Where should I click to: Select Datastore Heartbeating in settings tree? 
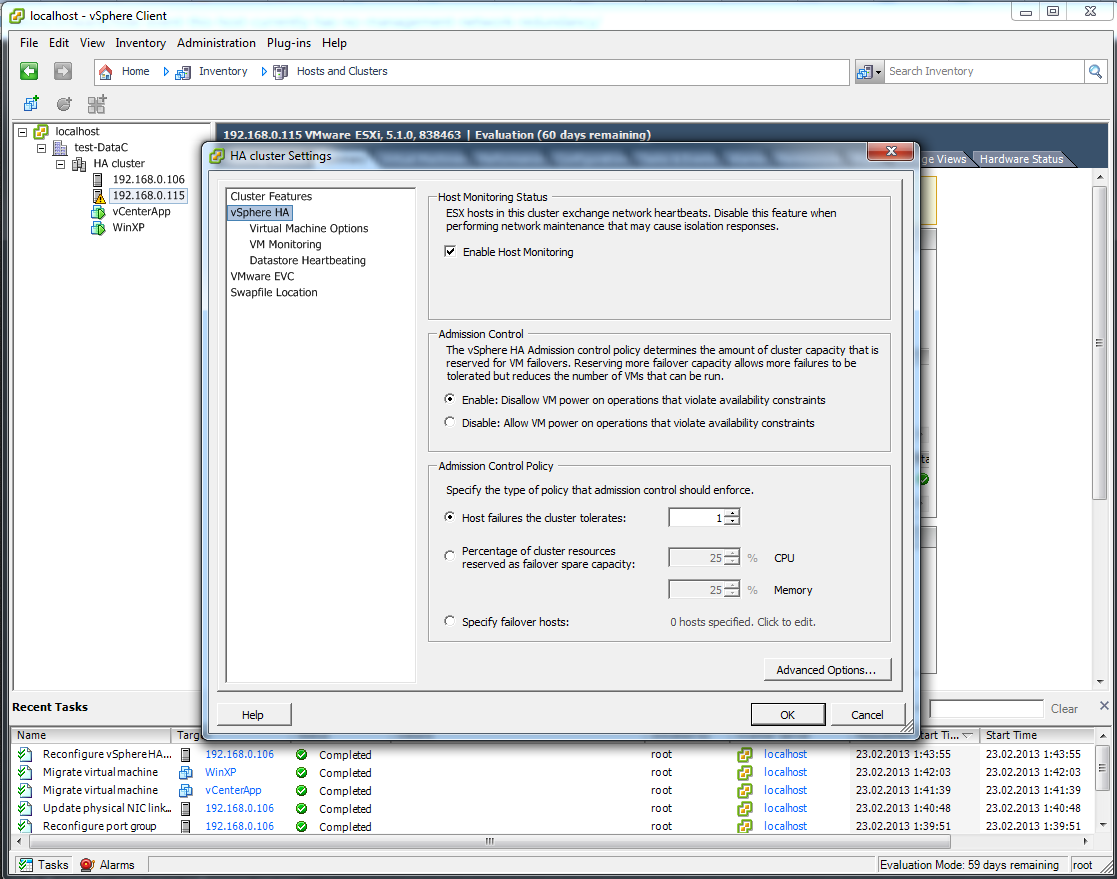[307, 261]
